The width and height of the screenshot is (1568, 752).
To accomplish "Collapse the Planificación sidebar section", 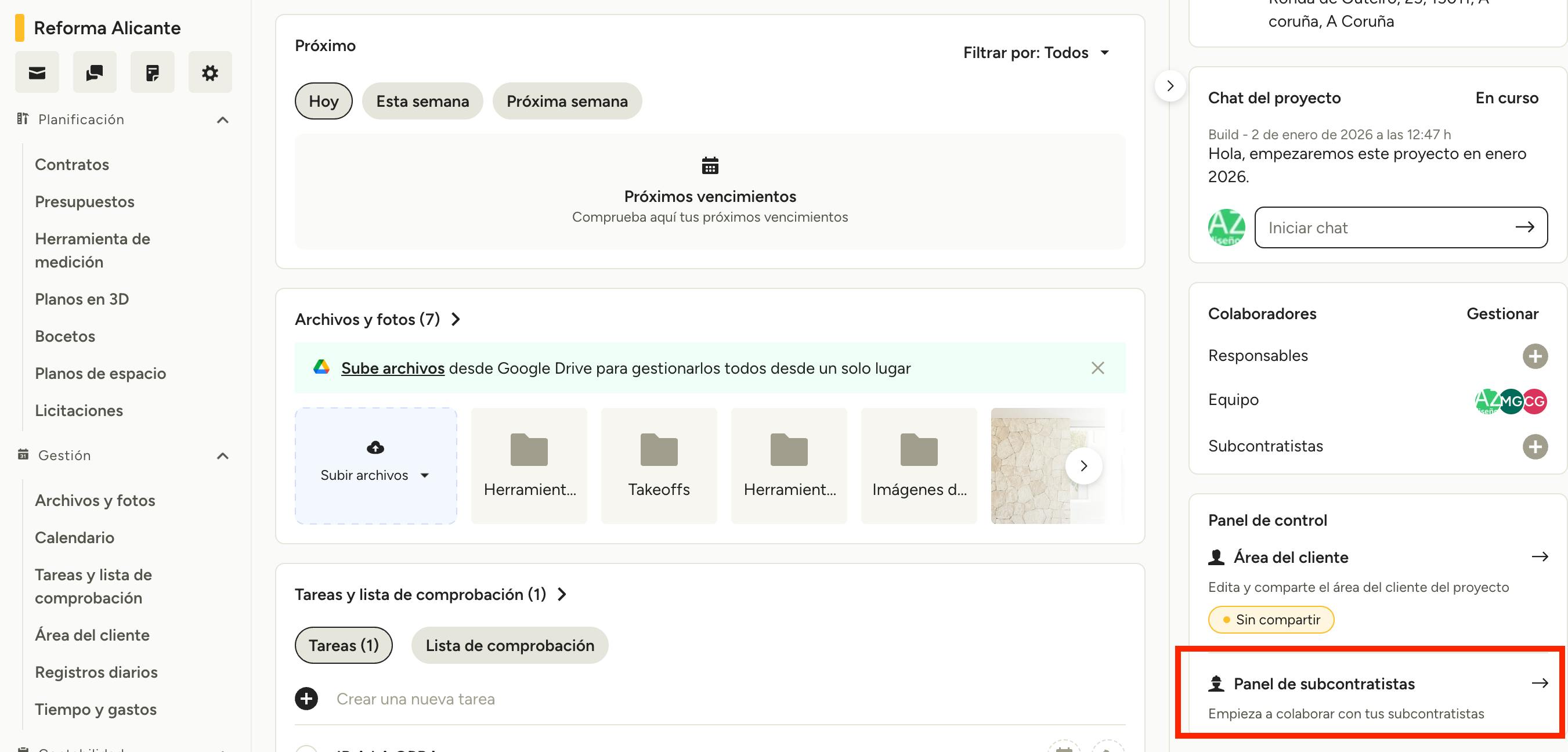I will 223,120.
